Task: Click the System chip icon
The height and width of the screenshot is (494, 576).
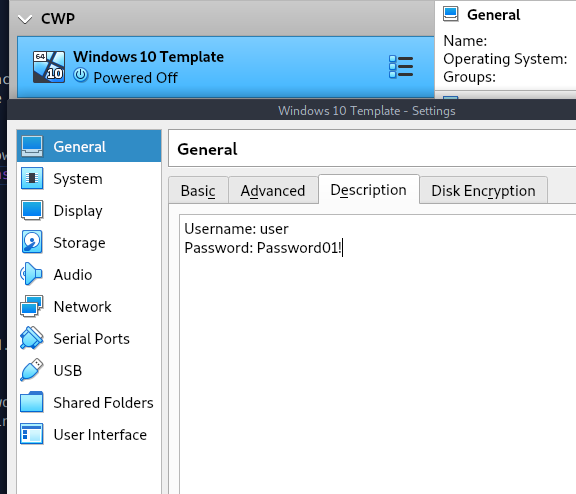Action: pyautogui.click(x=32, y=178)
